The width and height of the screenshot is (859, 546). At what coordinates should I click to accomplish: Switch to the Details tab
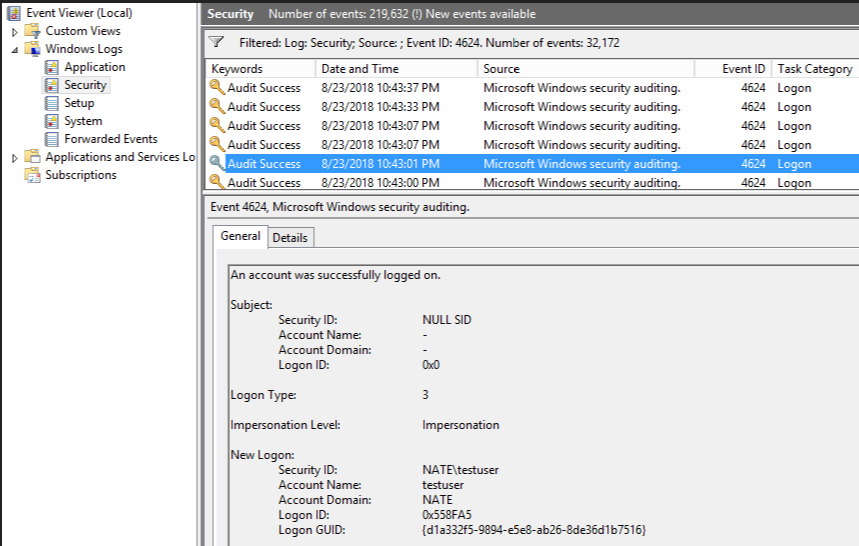(x=290, y=237)
